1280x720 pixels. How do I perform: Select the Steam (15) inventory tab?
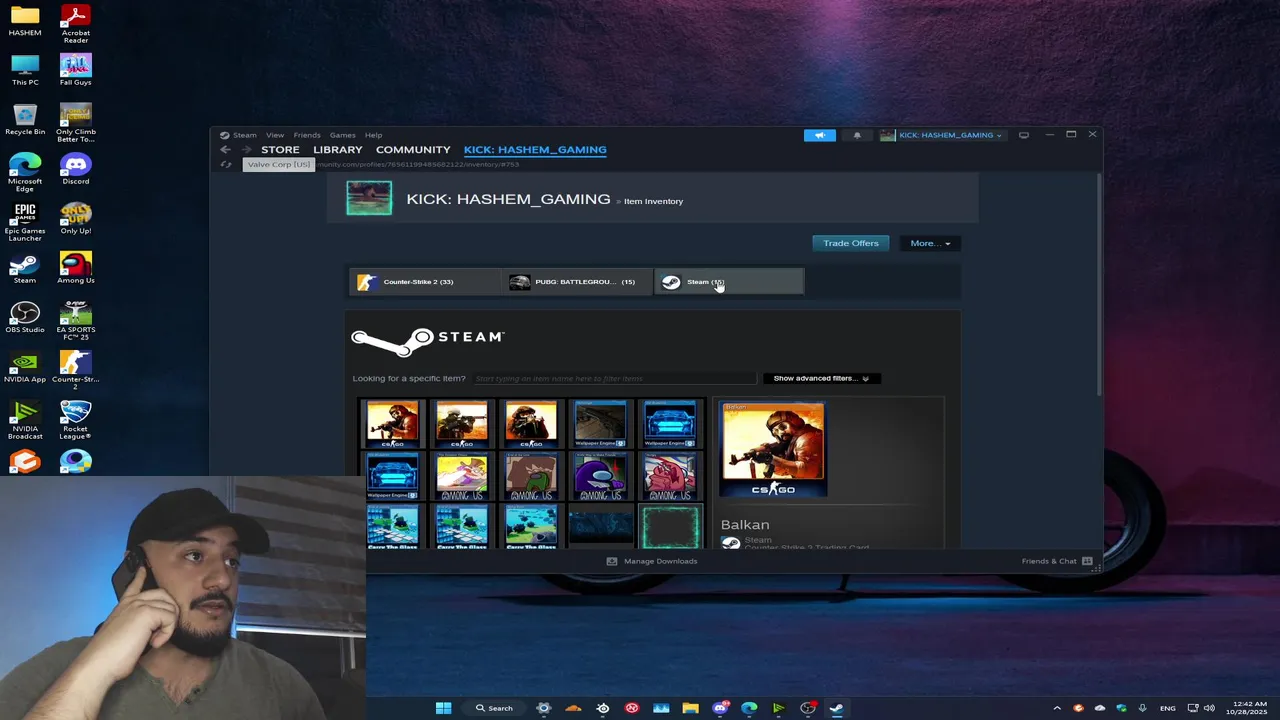(x=728, y=282)
